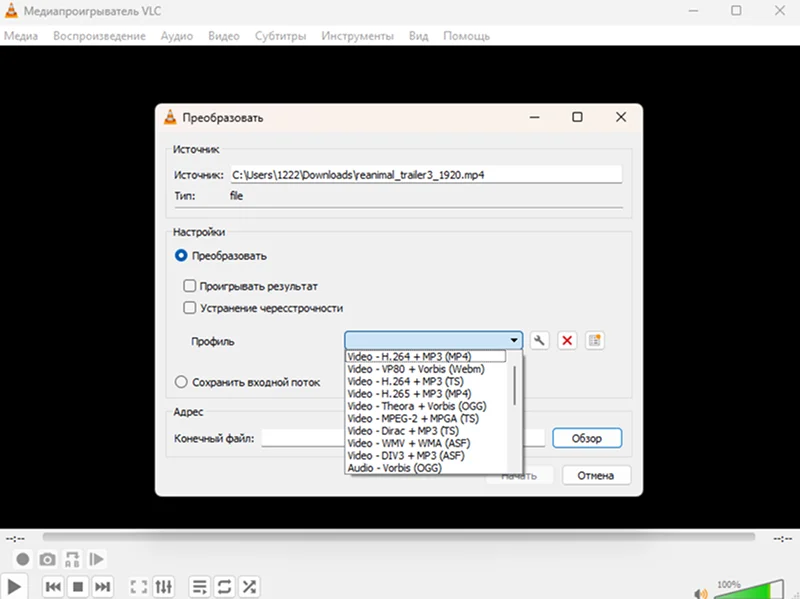
Task: Open the Помощь menu
Action: click(466, 36)
